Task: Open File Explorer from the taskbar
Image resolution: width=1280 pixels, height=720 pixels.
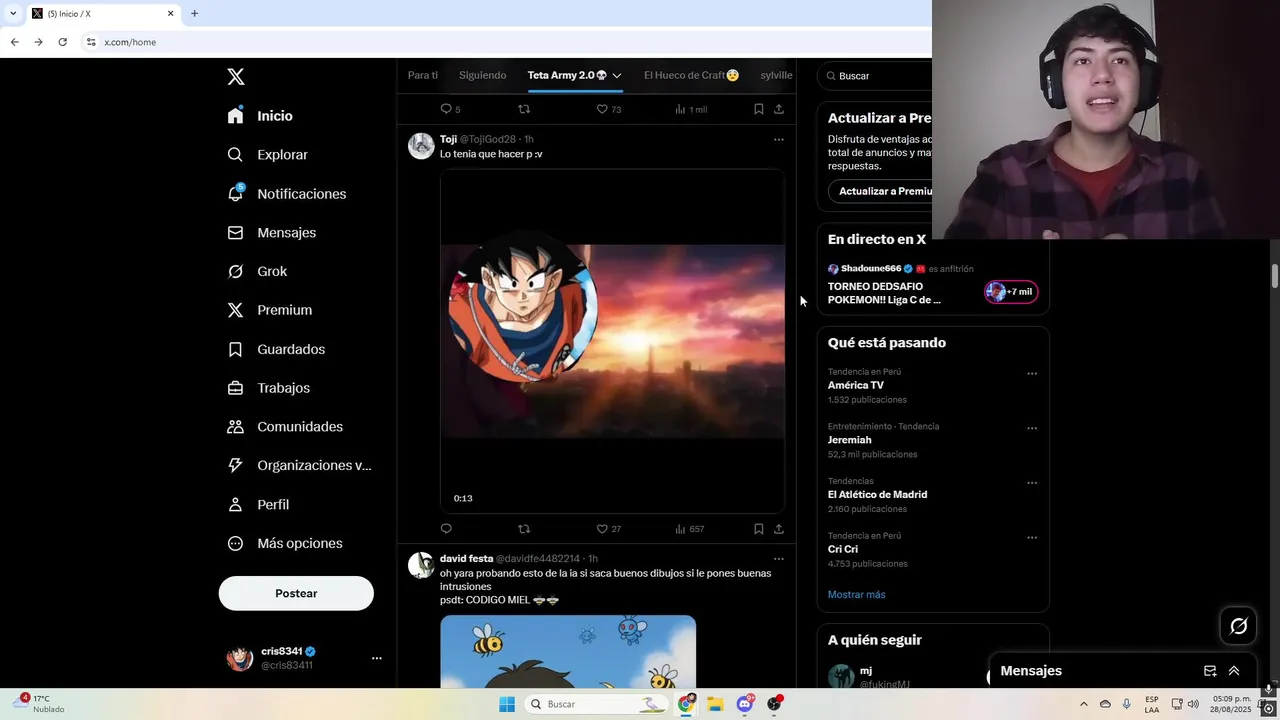Action: point(715,704)
